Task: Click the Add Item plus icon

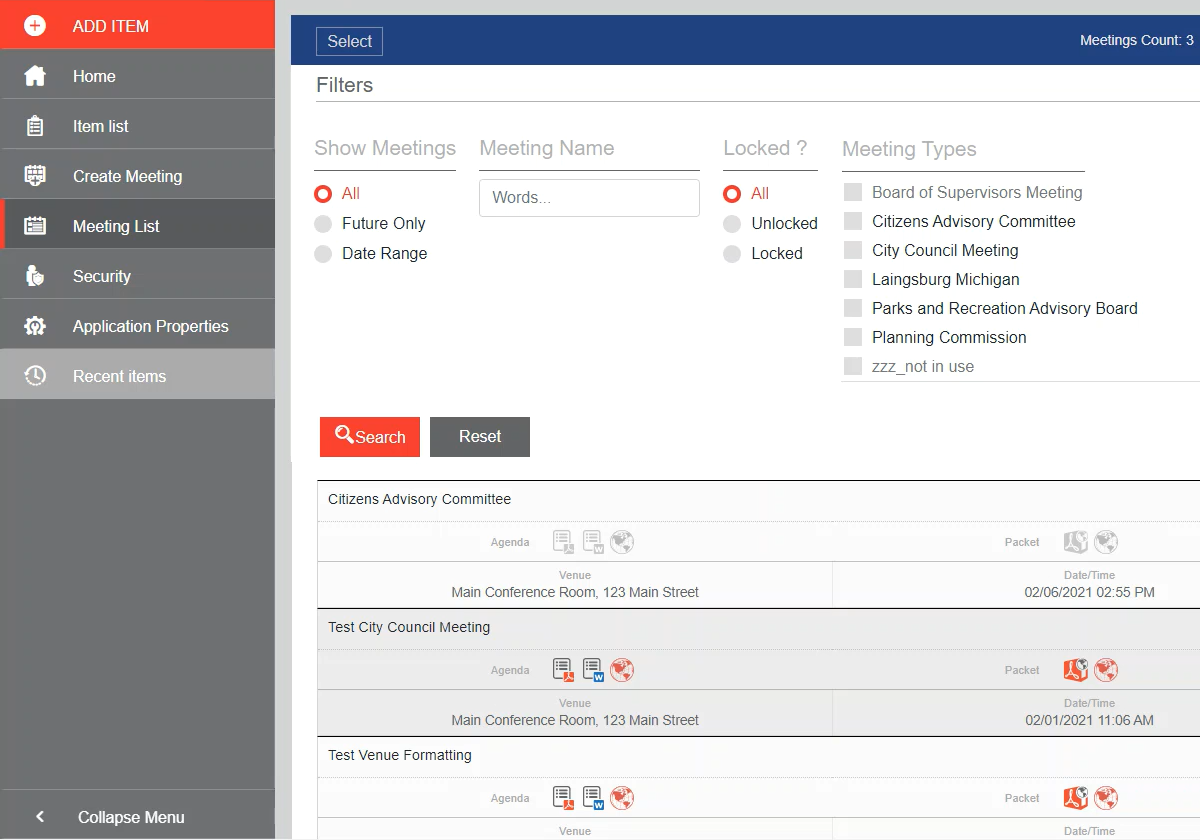Action: (x=35, y=26)
